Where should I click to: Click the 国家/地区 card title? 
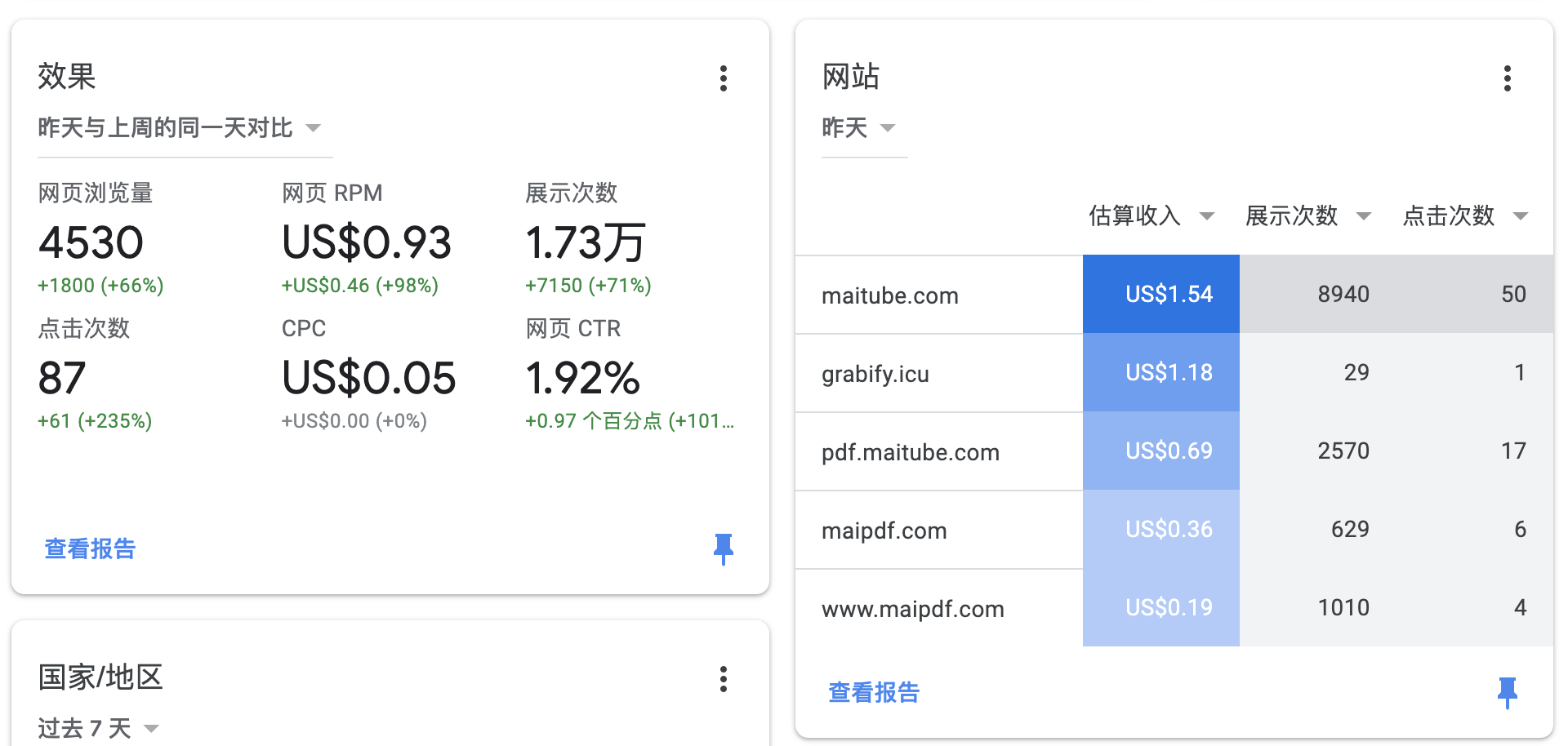click(x=100, y=677)
